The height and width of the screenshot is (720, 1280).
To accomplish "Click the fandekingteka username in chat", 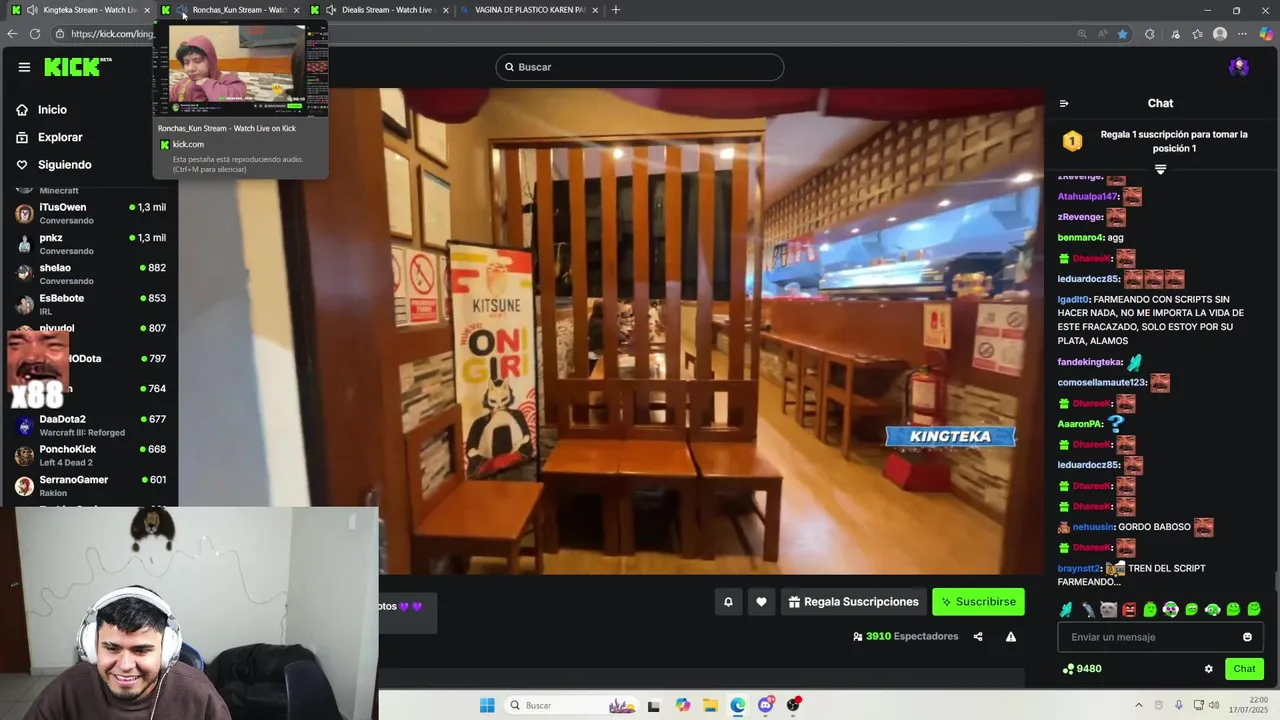I will (1090, 362).
